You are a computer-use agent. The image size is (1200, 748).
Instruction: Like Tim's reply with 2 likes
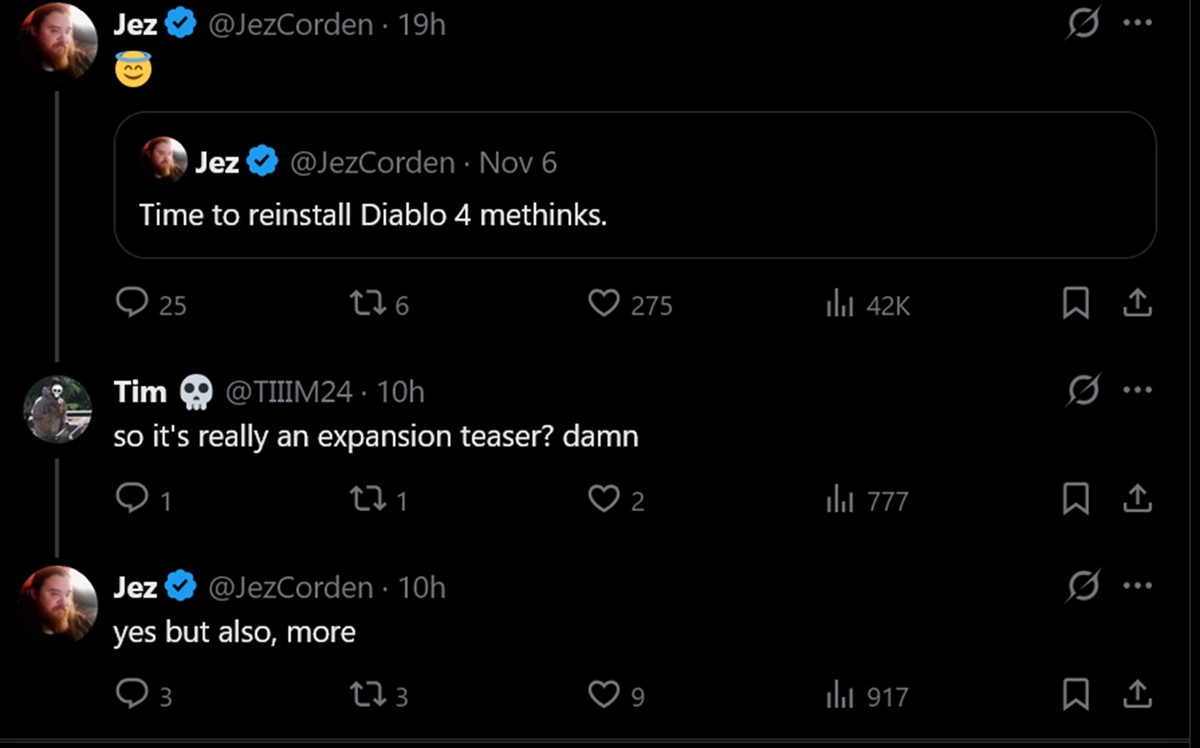[x=603, y=499]
